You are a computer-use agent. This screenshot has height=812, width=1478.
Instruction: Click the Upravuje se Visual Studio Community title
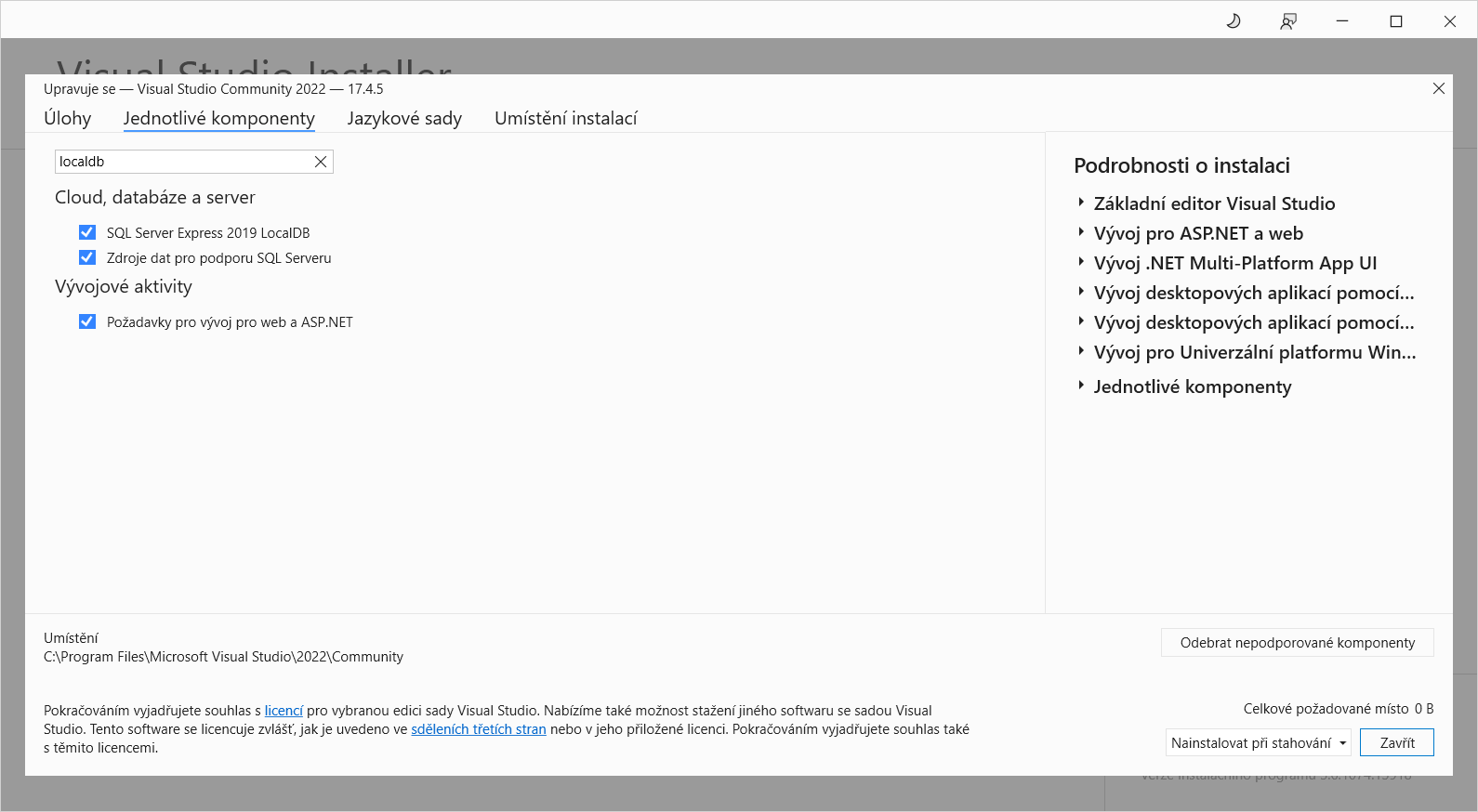(x=214, y=89)
